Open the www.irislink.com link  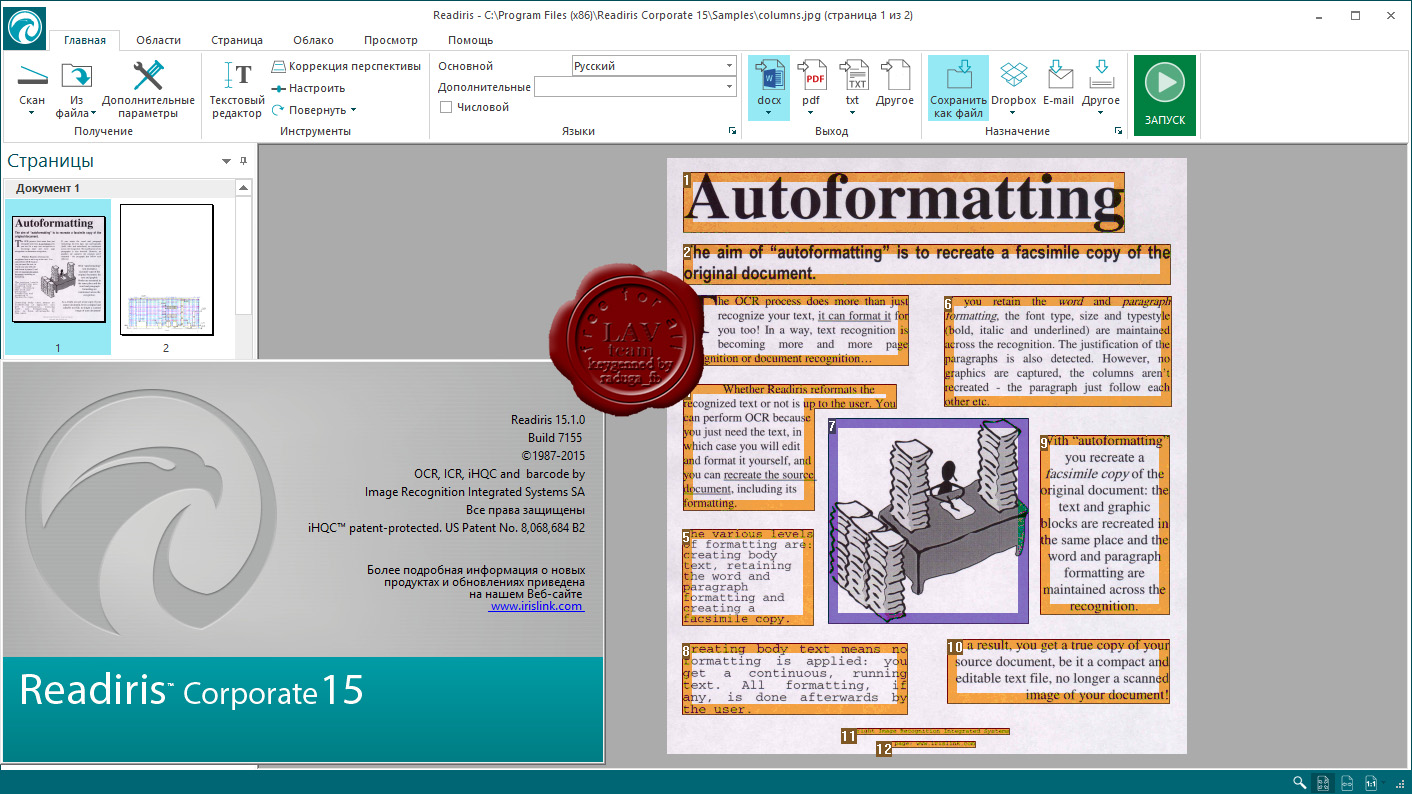(x=537, y=606)
